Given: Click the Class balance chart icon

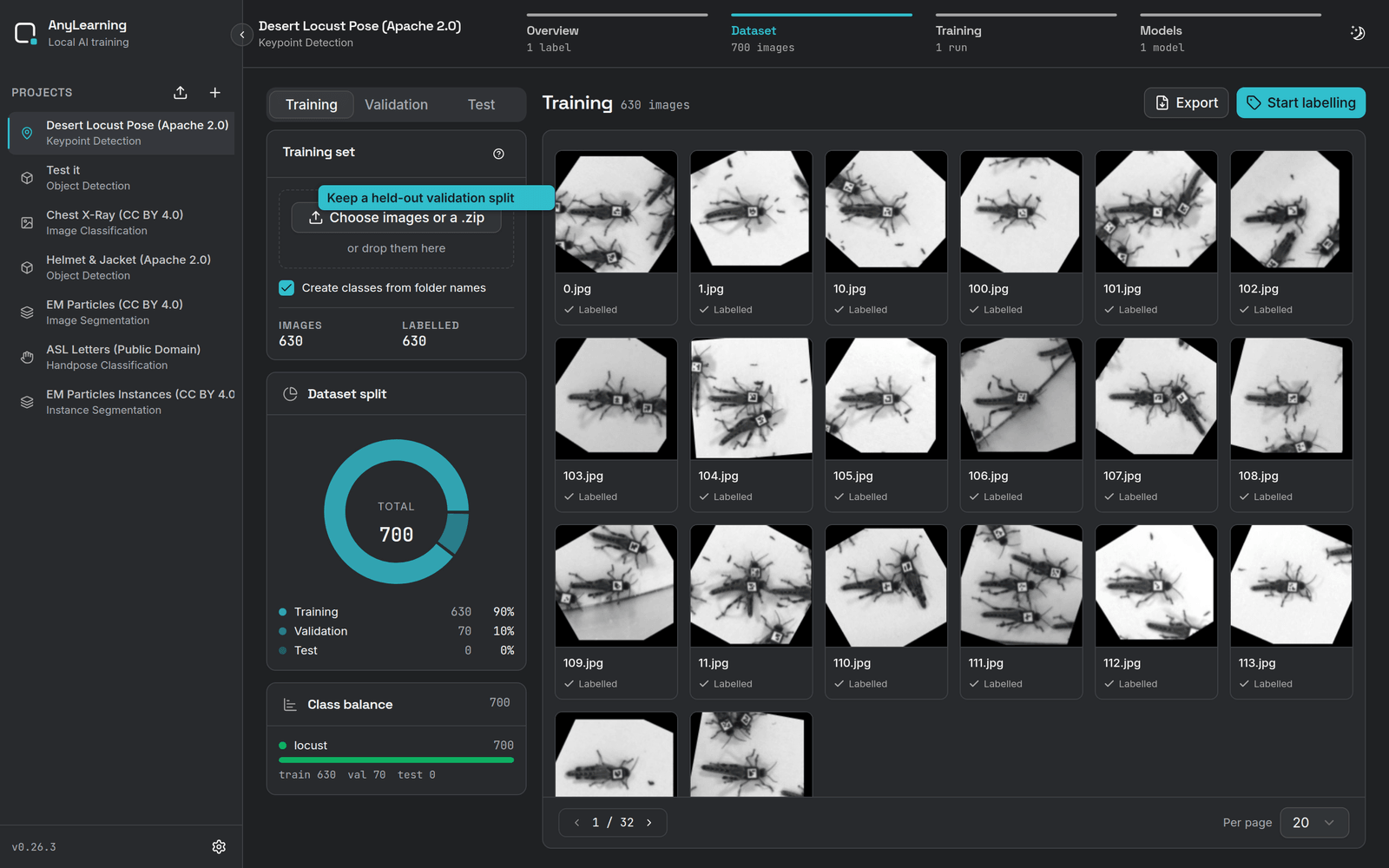Looking at the screenshot, I should (291, 705).
